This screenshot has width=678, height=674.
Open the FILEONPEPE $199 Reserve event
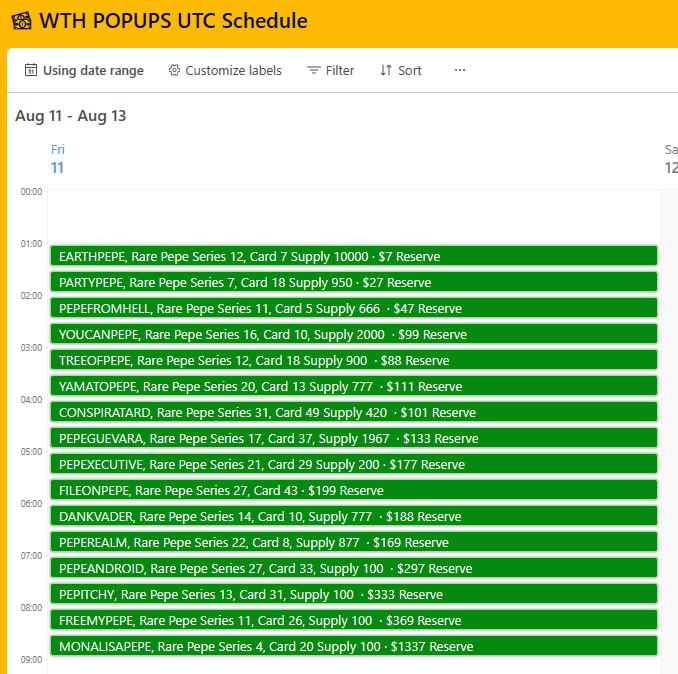pyautogui.click(x=354, y=490)
